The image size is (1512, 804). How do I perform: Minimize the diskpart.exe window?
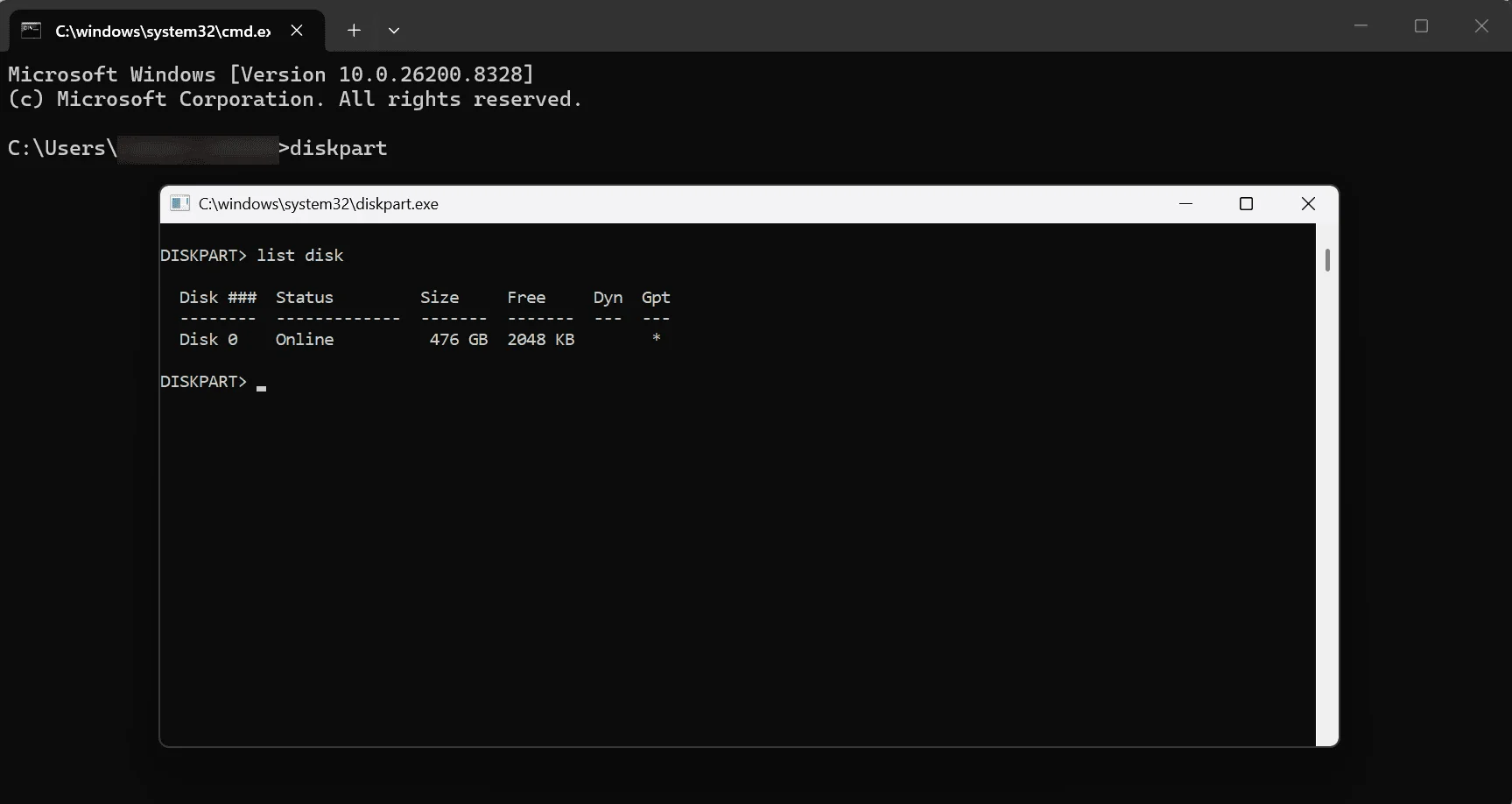1186,203
